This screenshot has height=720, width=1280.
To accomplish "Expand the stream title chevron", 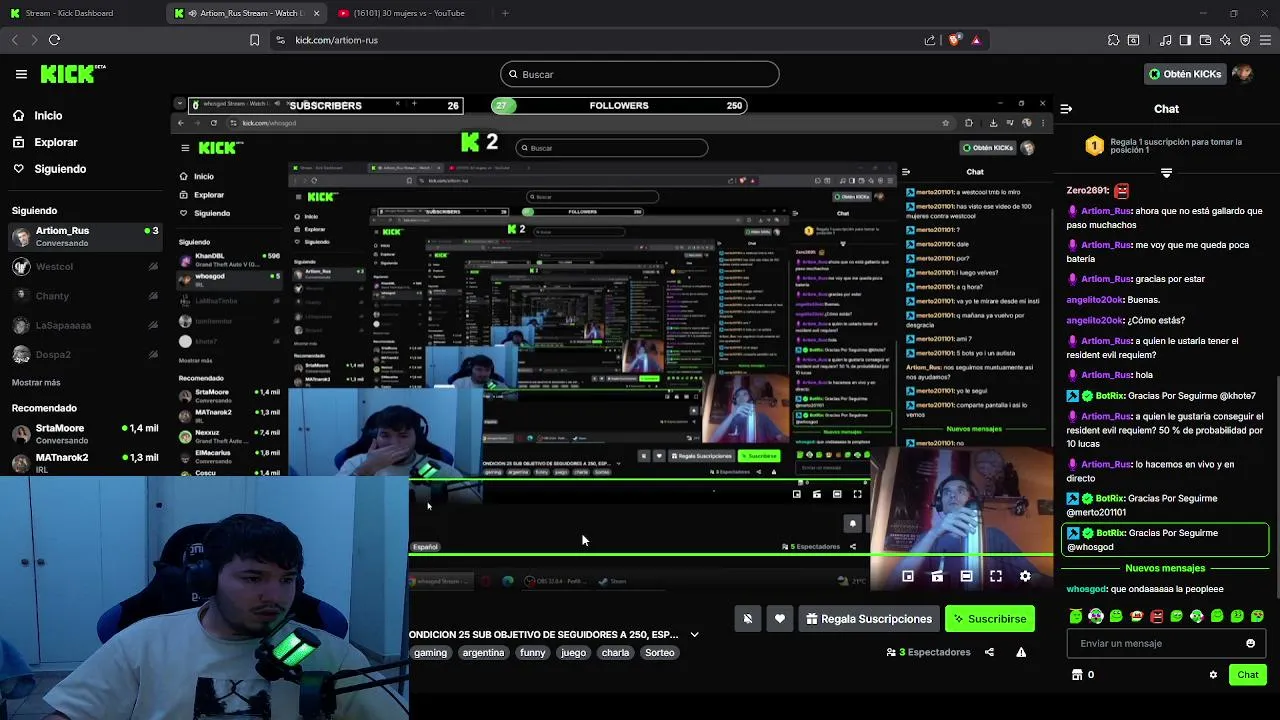I will 694,634.
